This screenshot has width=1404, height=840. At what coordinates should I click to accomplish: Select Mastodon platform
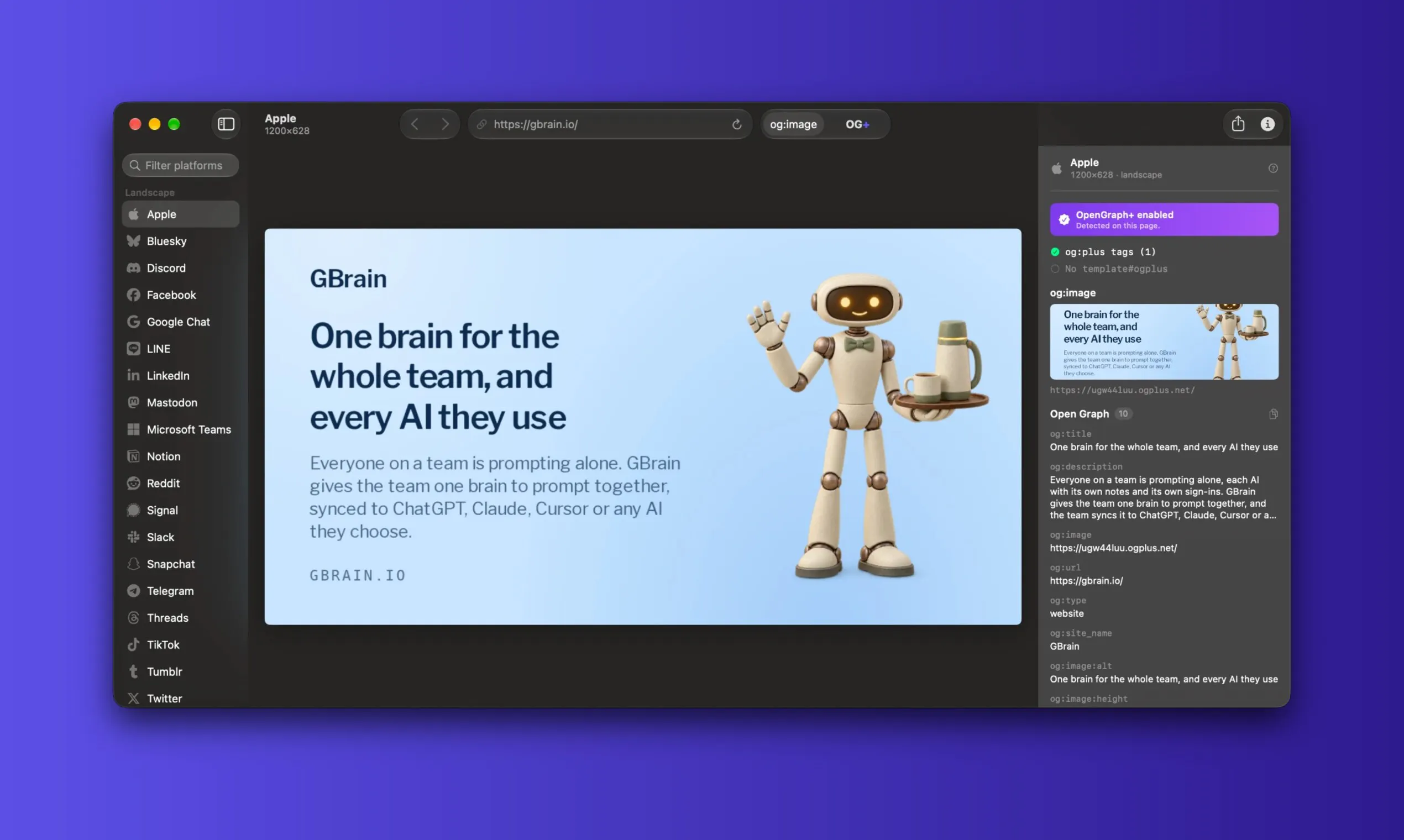click(x=181, y=402)
